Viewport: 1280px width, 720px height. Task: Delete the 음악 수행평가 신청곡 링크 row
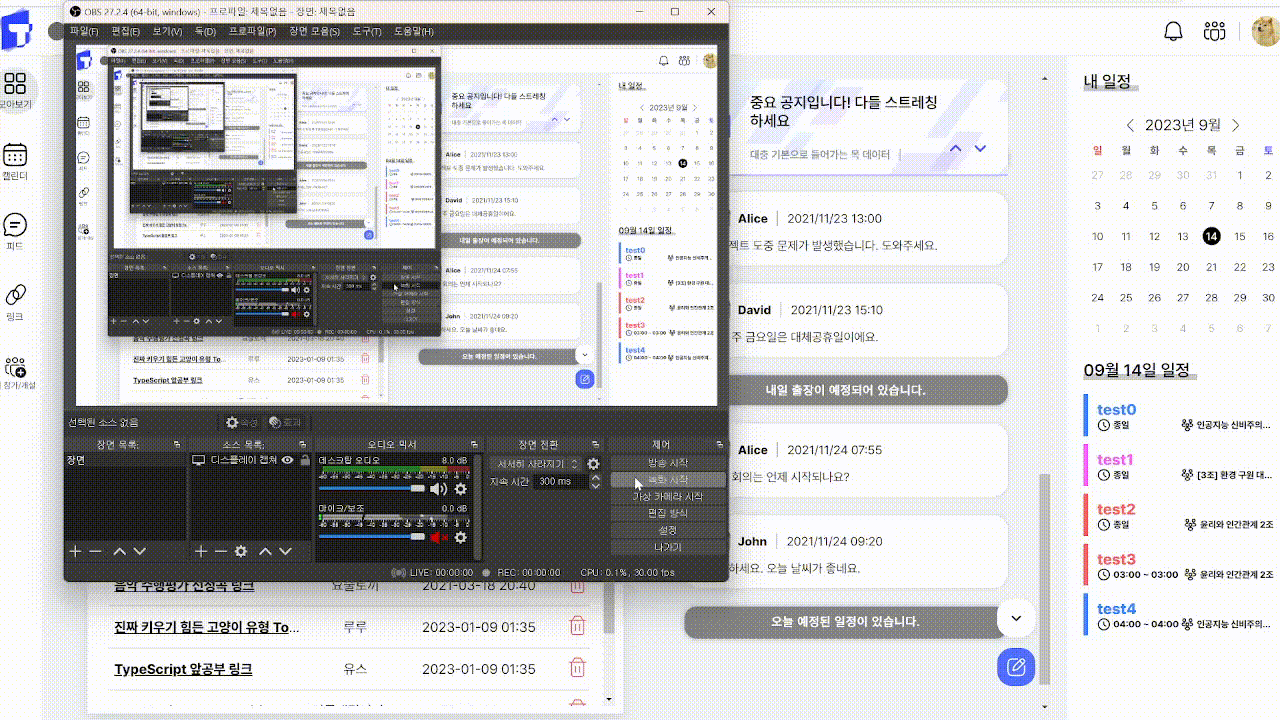pyautogui.click(x=577, y=586)
